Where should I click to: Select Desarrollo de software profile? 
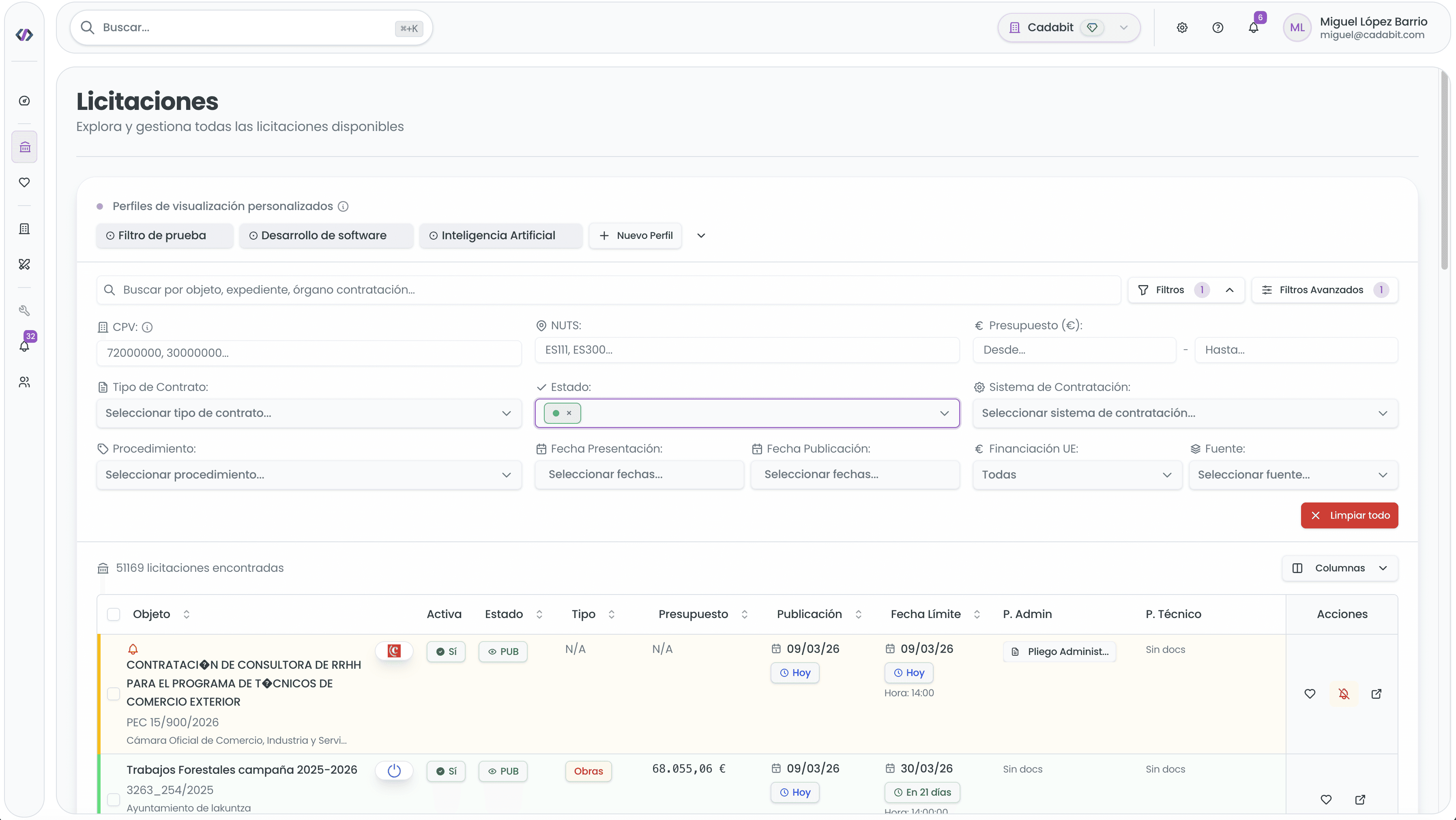coord(325,236)
